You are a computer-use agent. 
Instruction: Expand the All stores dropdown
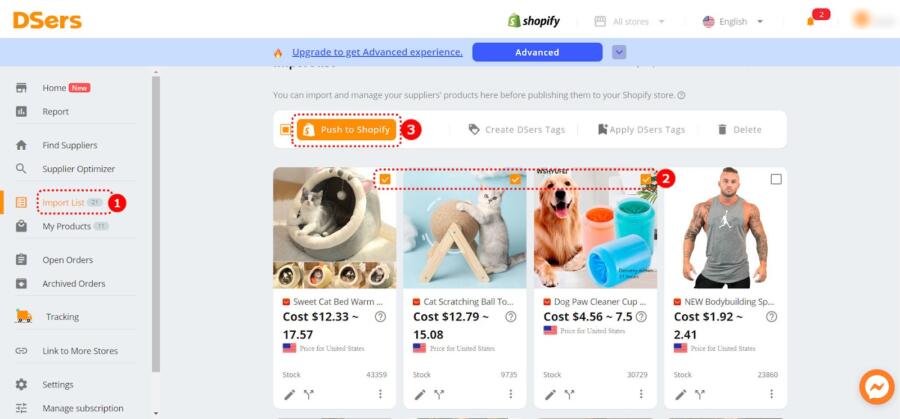(630, 22)
